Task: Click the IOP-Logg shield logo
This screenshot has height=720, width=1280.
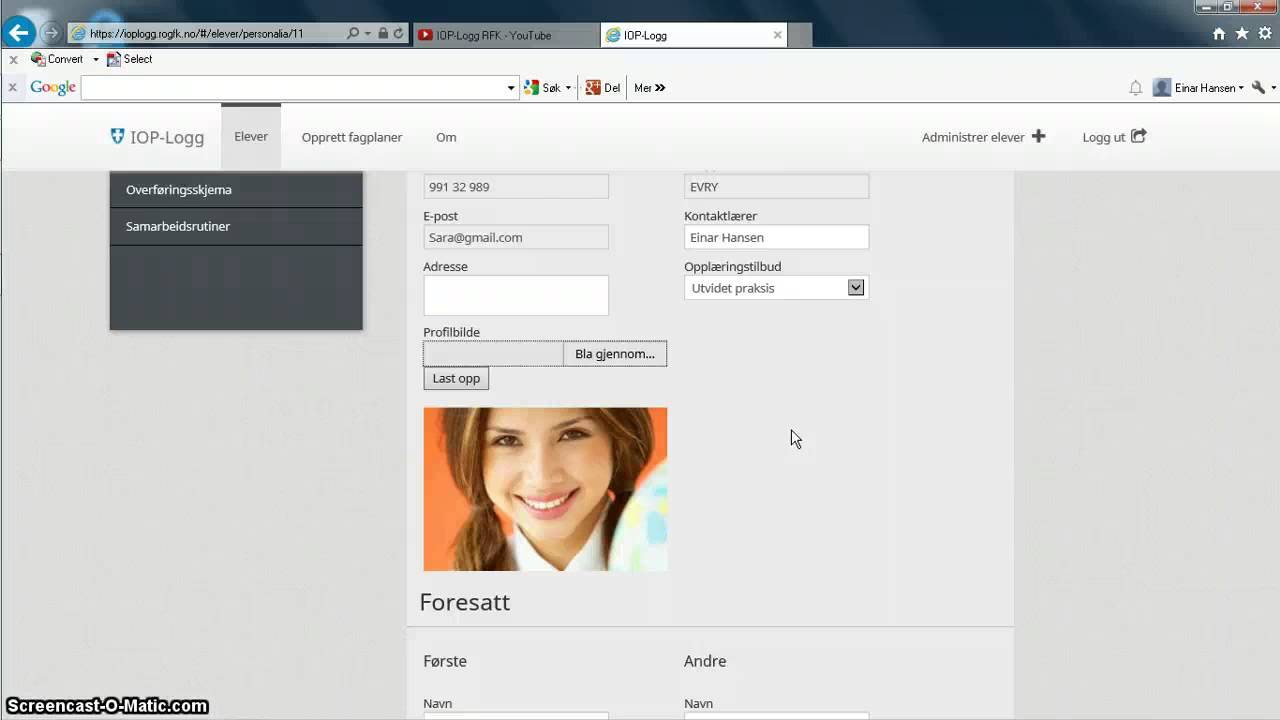Action: 118,136
